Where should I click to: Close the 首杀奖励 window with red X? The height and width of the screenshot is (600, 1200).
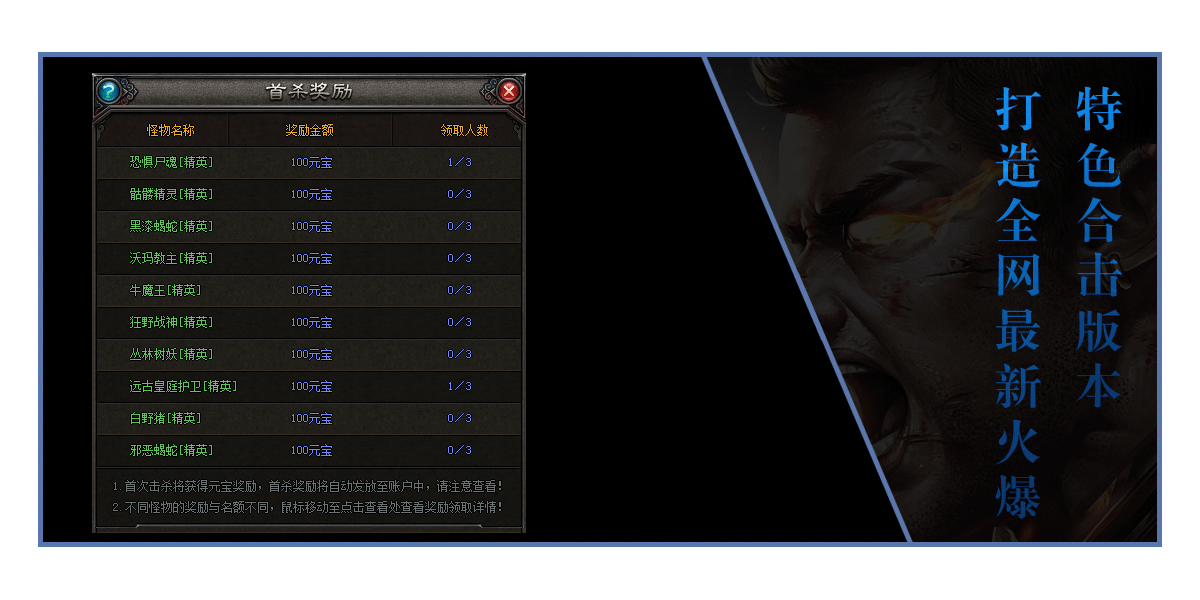pyautogui.click(x=509, y=91)
